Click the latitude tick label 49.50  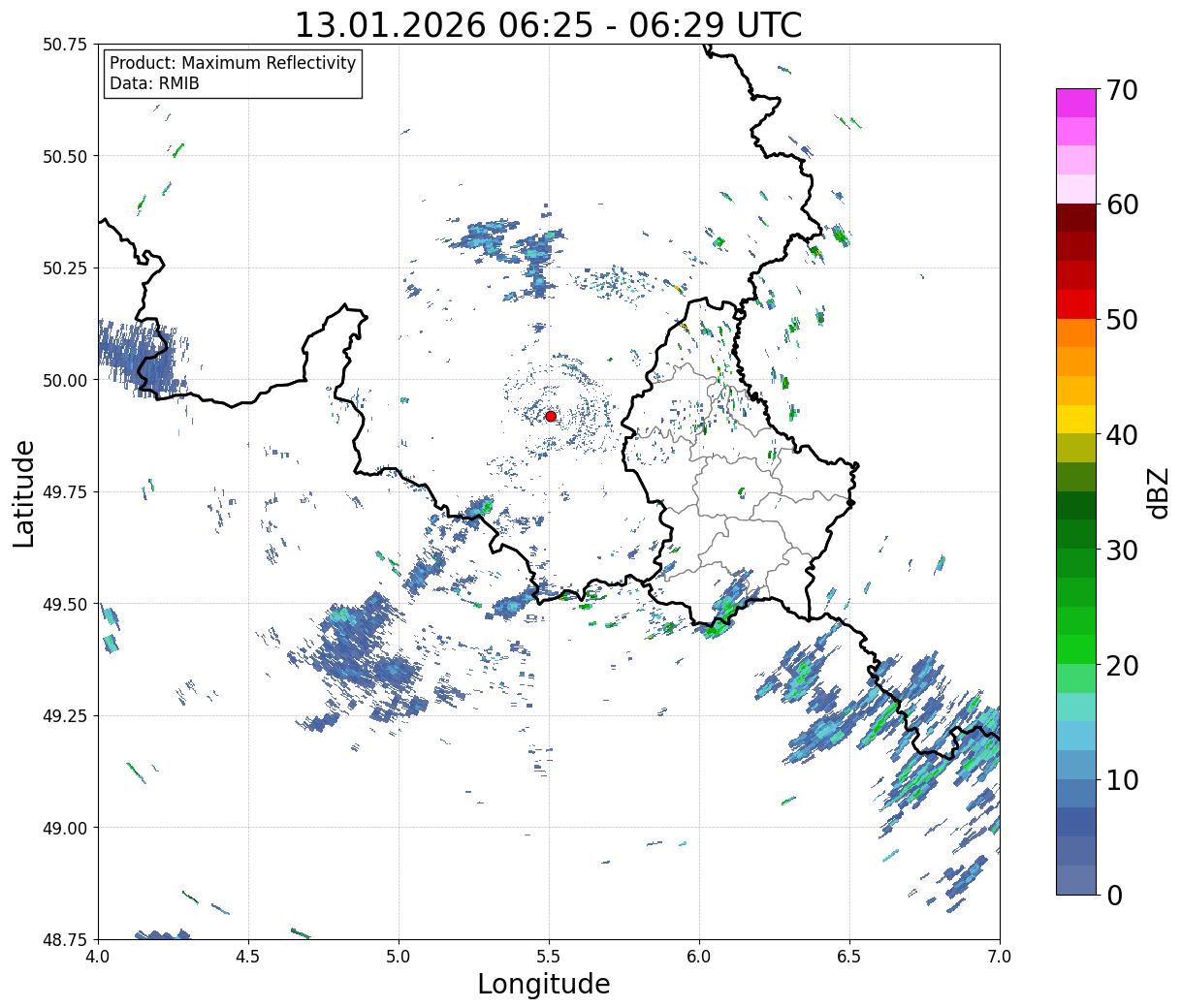(x=65, y=604)
